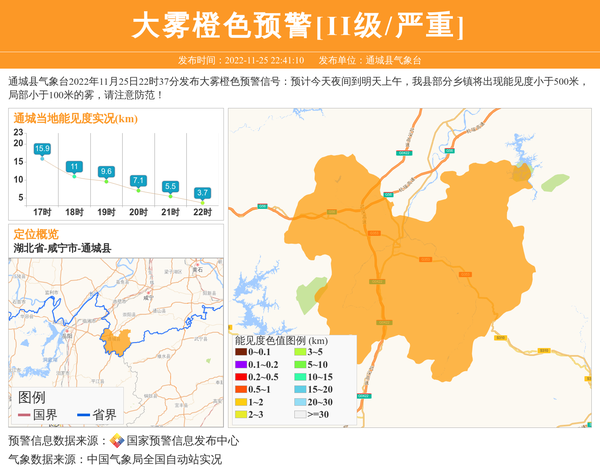Click the 国家预警信息发布中心 logo icon
The image size is (600, 471).
(117, 440)
